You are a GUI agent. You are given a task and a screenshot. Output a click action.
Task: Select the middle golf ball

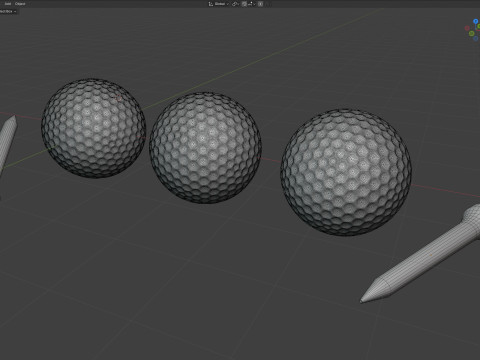click(x=205, y=148)
